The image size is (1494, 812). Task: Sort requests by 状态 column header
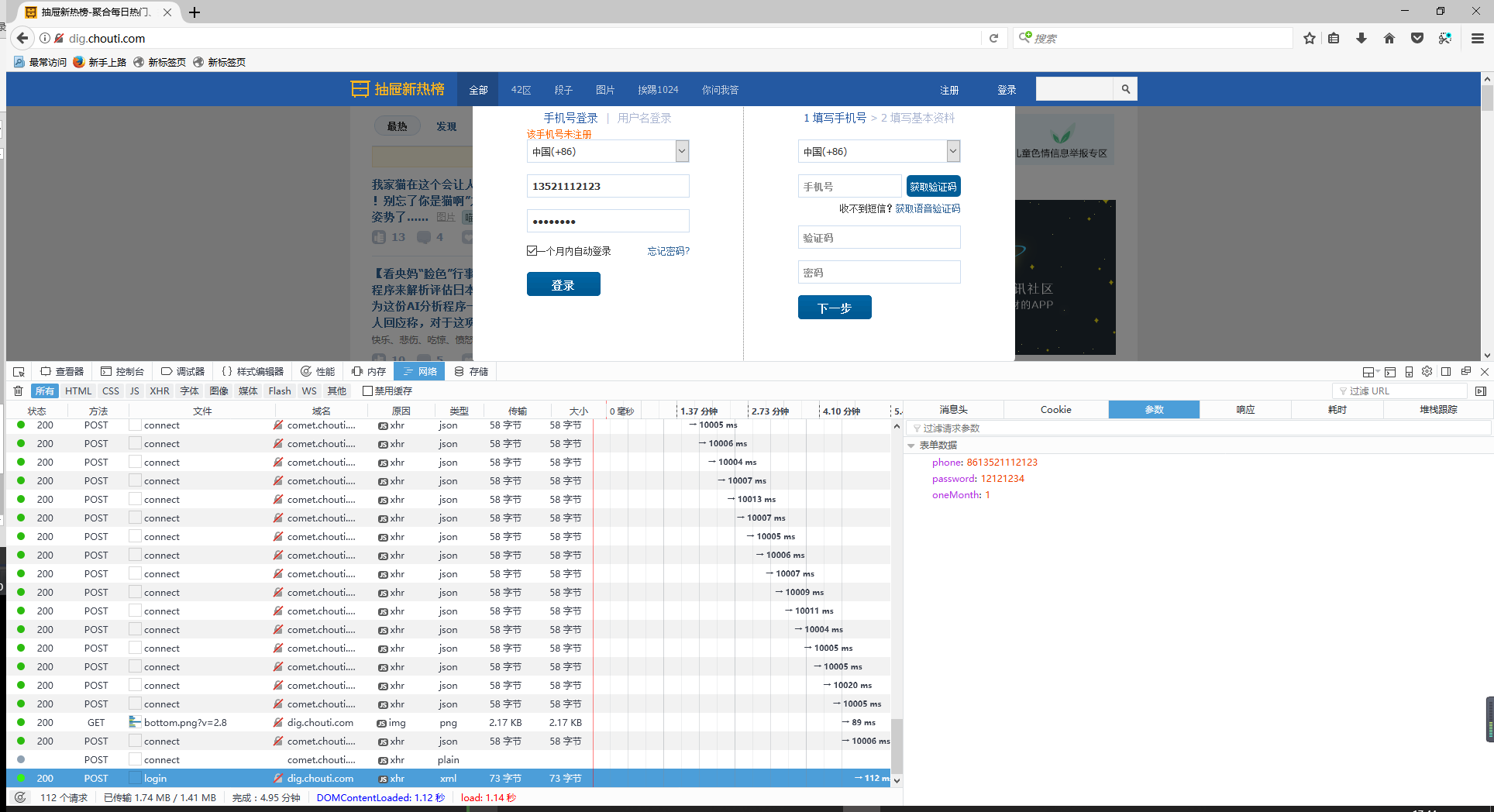tap(36, 411)
